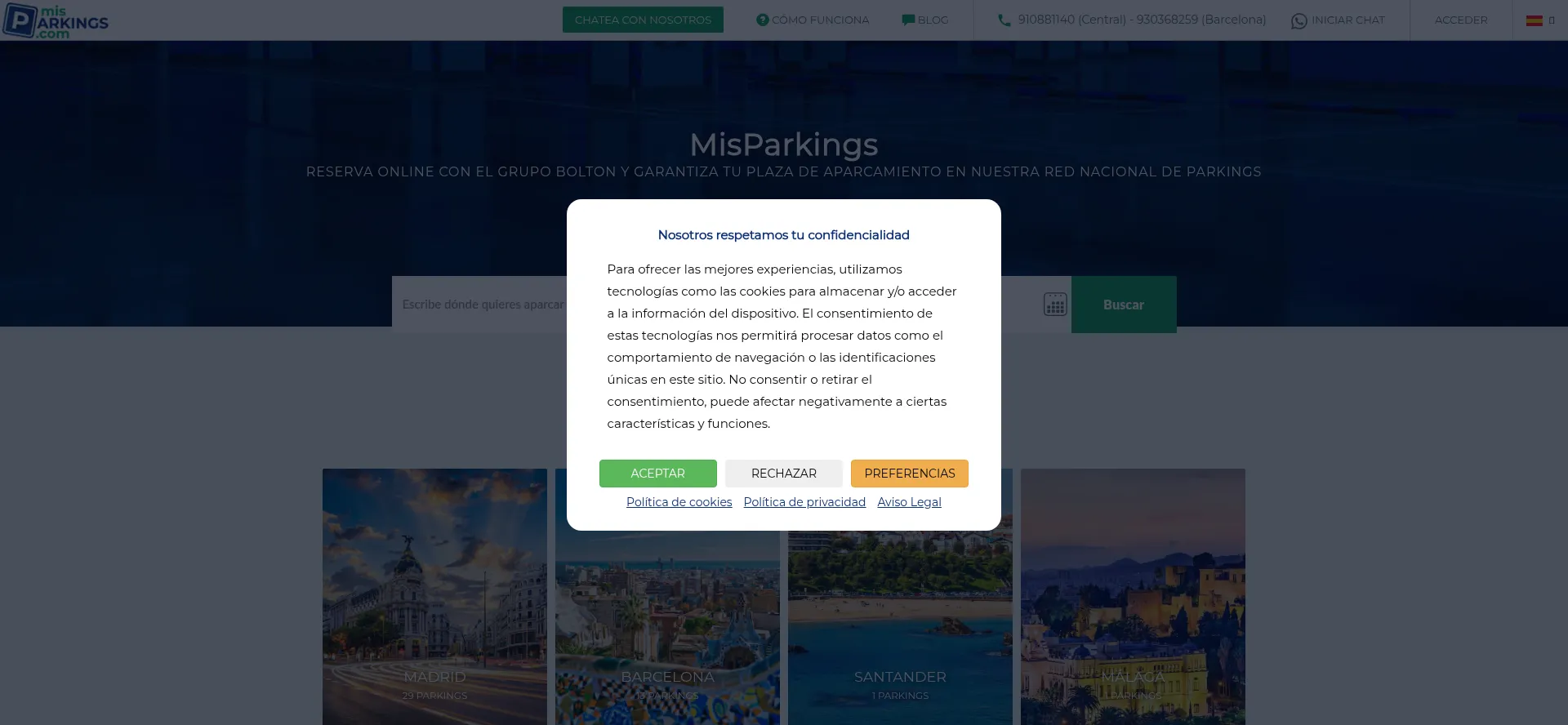Open the BLOG menu item
The height and width of the screenshot is (725, 1568).
coord(925,20)
